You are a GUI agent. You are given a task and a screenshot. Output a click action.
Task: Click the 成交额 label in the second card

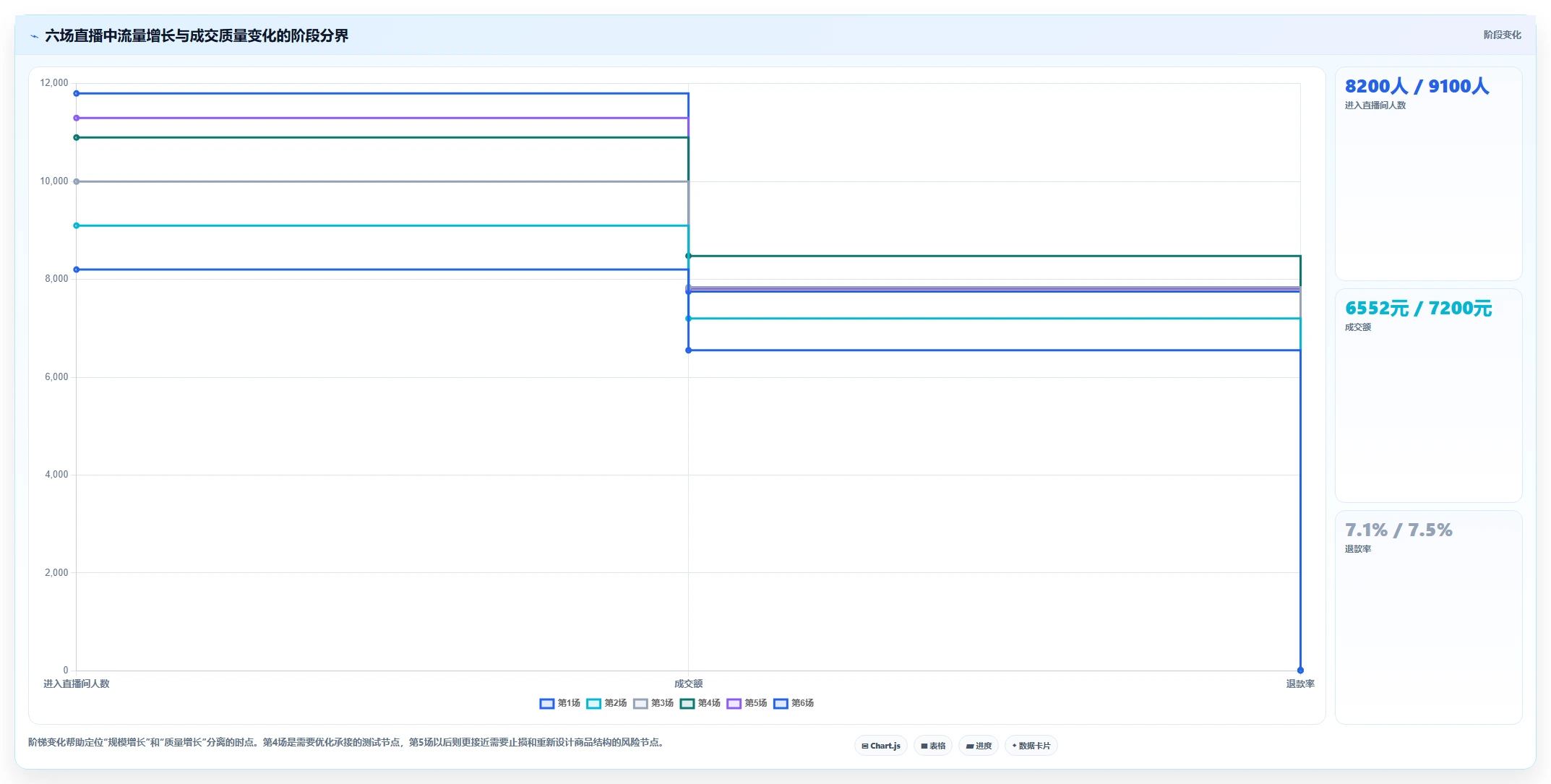tap(1357, 327)
